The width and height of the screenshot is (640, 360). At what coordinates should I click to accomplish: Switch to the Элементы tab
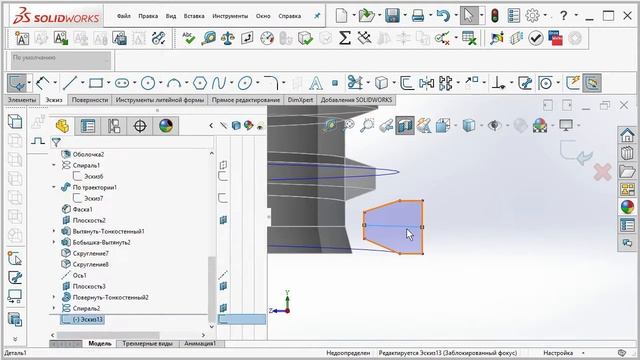click(22, 100)
